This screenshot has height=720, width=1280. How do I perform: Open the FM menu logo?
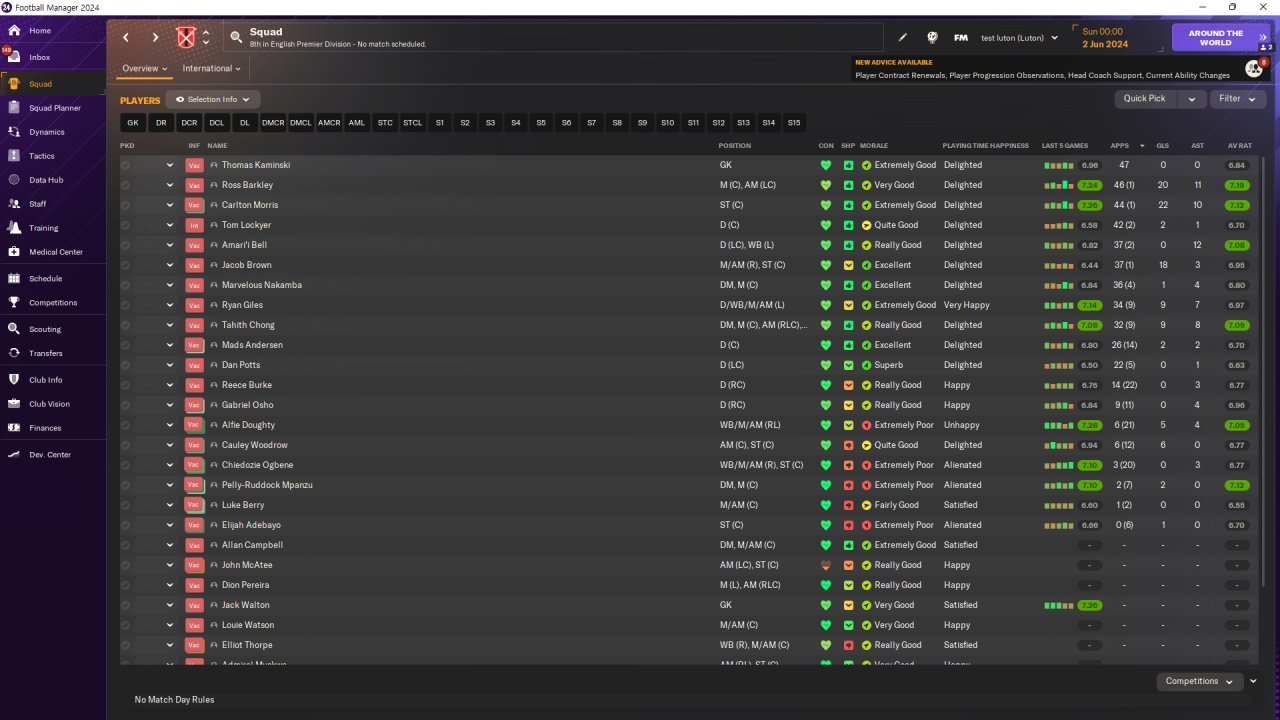point(961,38)
